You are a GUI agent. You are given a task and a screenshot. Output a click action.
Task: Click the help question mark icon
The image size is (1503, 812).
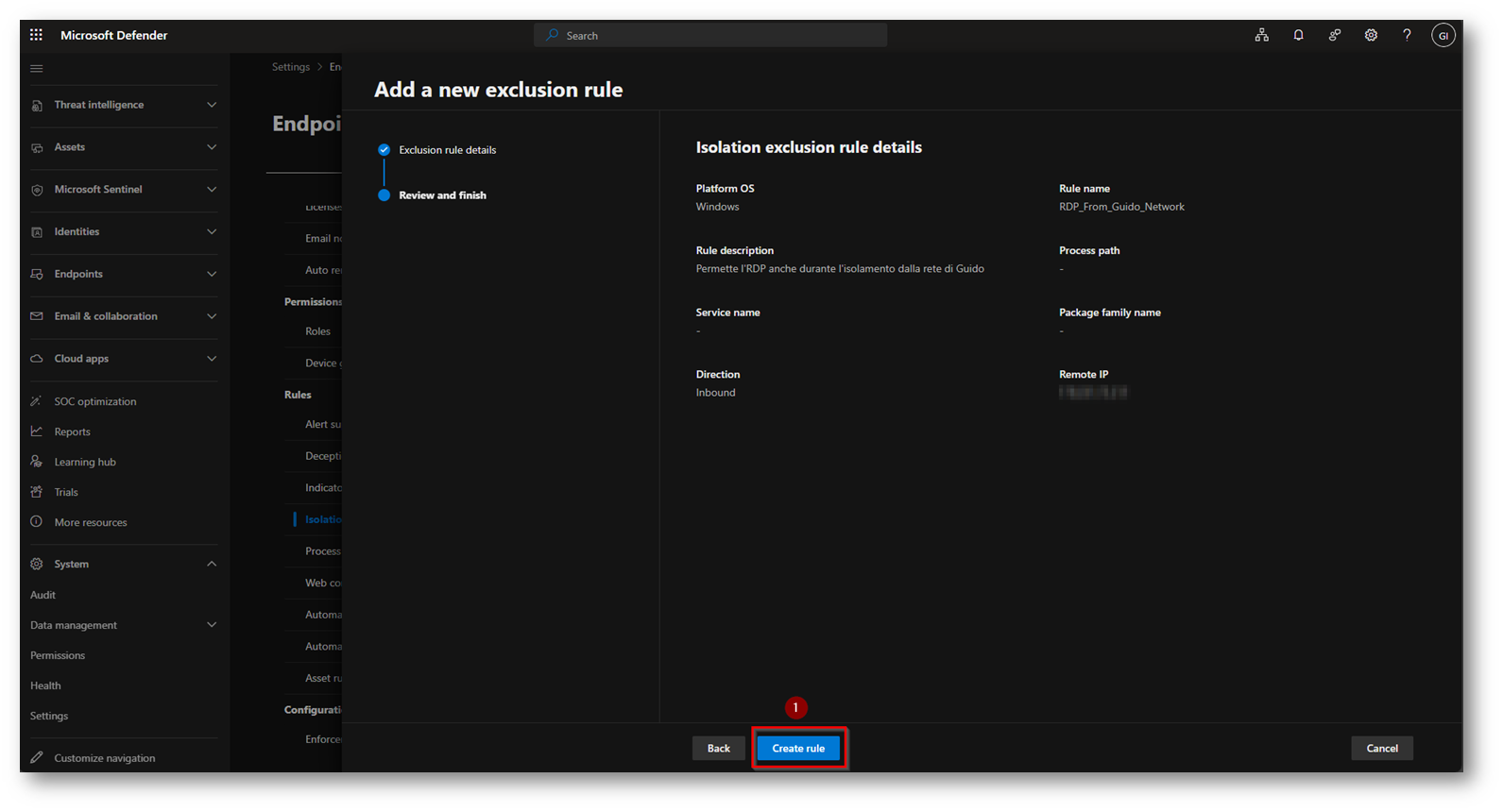[x=1407, y=35]
